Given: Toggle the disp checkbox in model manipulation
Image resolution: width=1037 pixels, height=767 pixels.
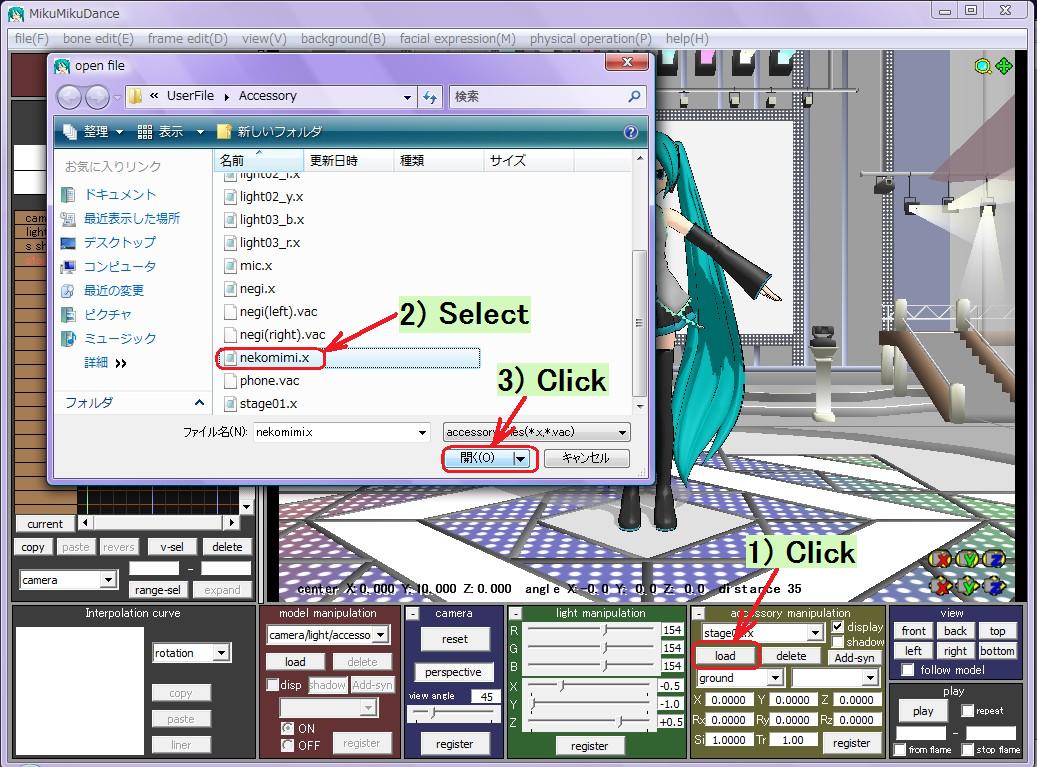Looking at the screenshot, I should (272, 684).
